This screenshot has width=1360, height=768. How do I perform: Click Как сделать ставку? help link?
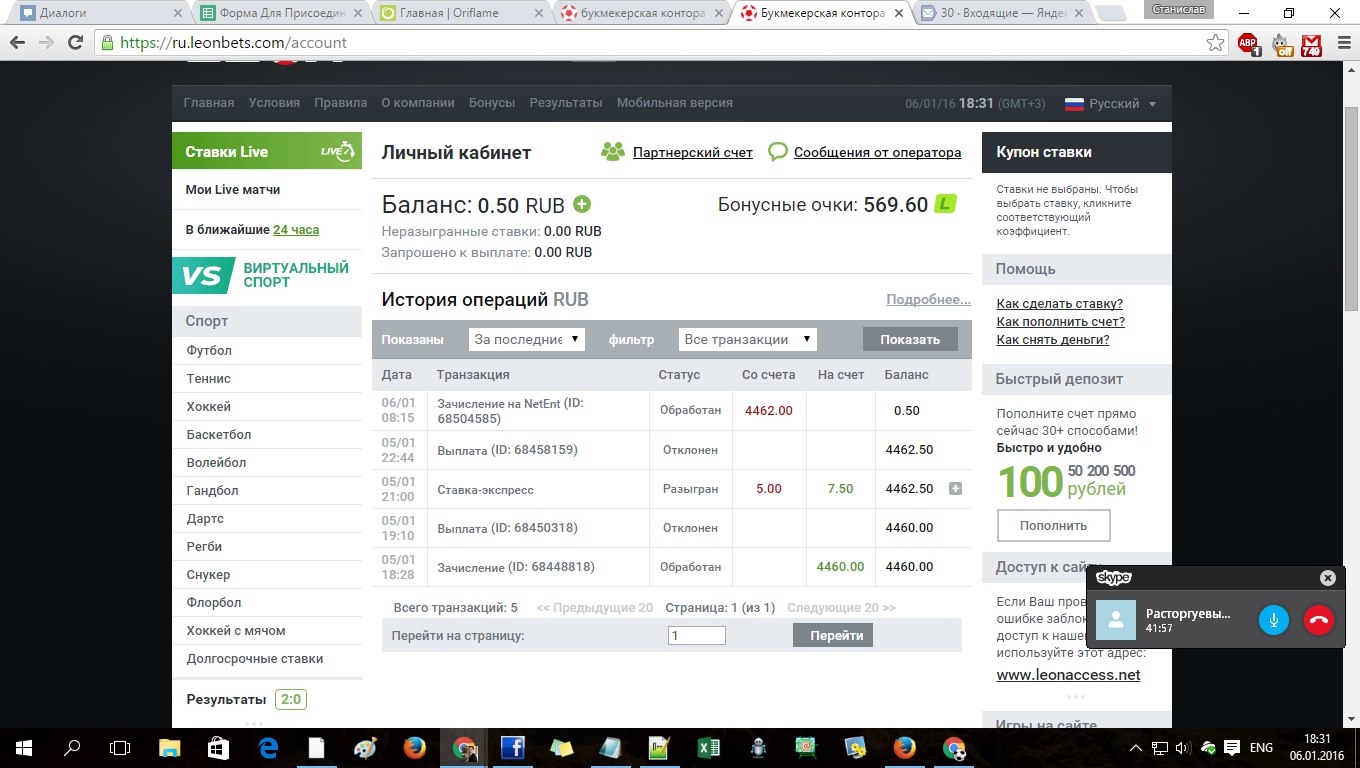[x=1060, y=303]
